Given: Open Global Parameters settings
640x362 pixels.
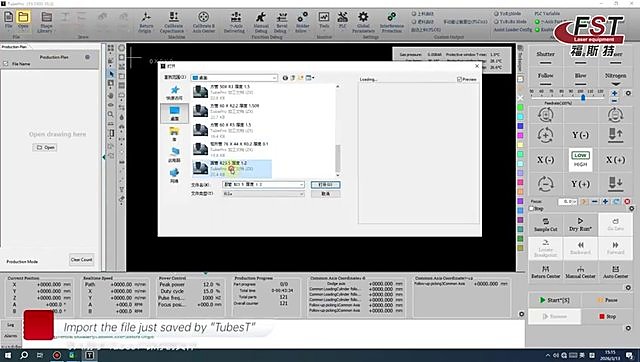Looking at the screenshot, I should (x=363, y=22).
